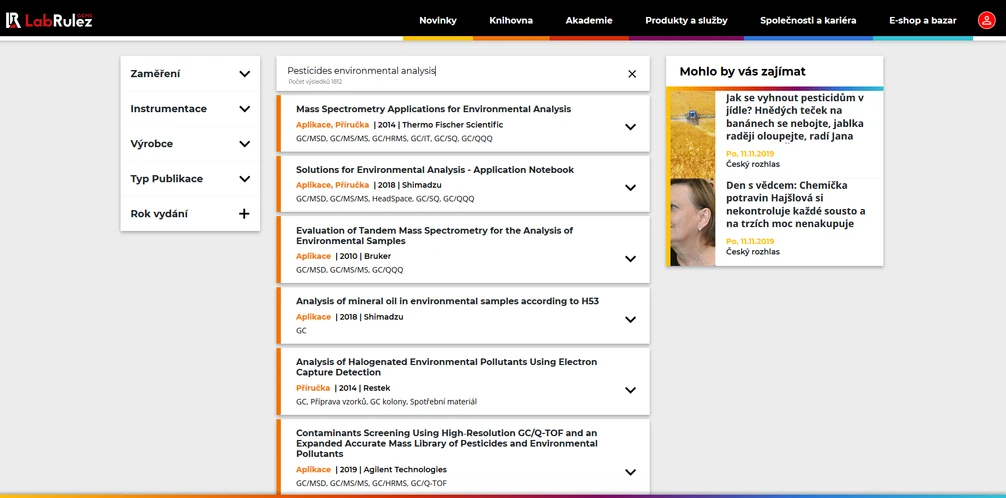Open the user profile icon

point(986,20)
